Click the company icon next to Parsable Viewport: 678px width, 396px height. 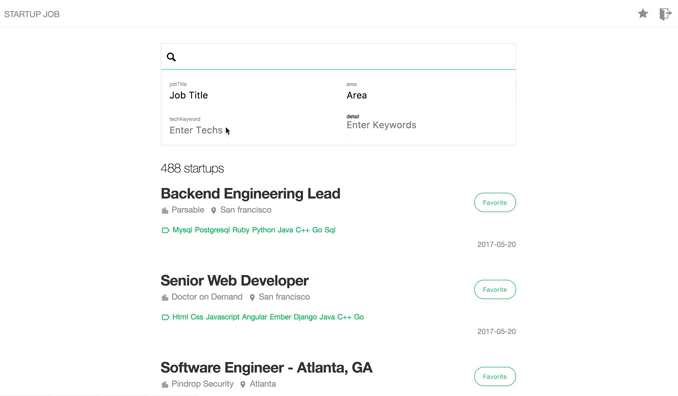click(165, 211)
